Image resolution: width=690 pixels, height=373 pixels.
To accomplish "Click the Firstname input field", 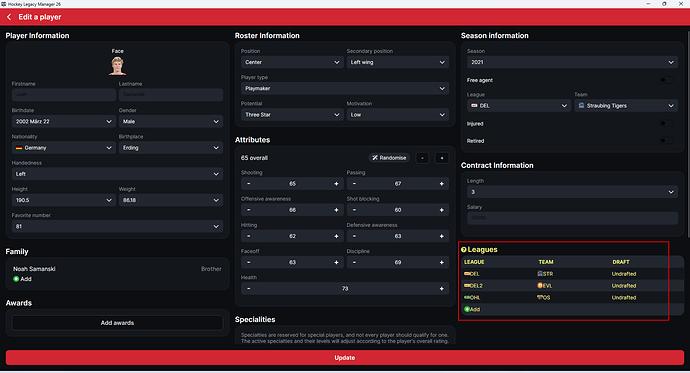I will pyautogui.click(x=64, y=95).
